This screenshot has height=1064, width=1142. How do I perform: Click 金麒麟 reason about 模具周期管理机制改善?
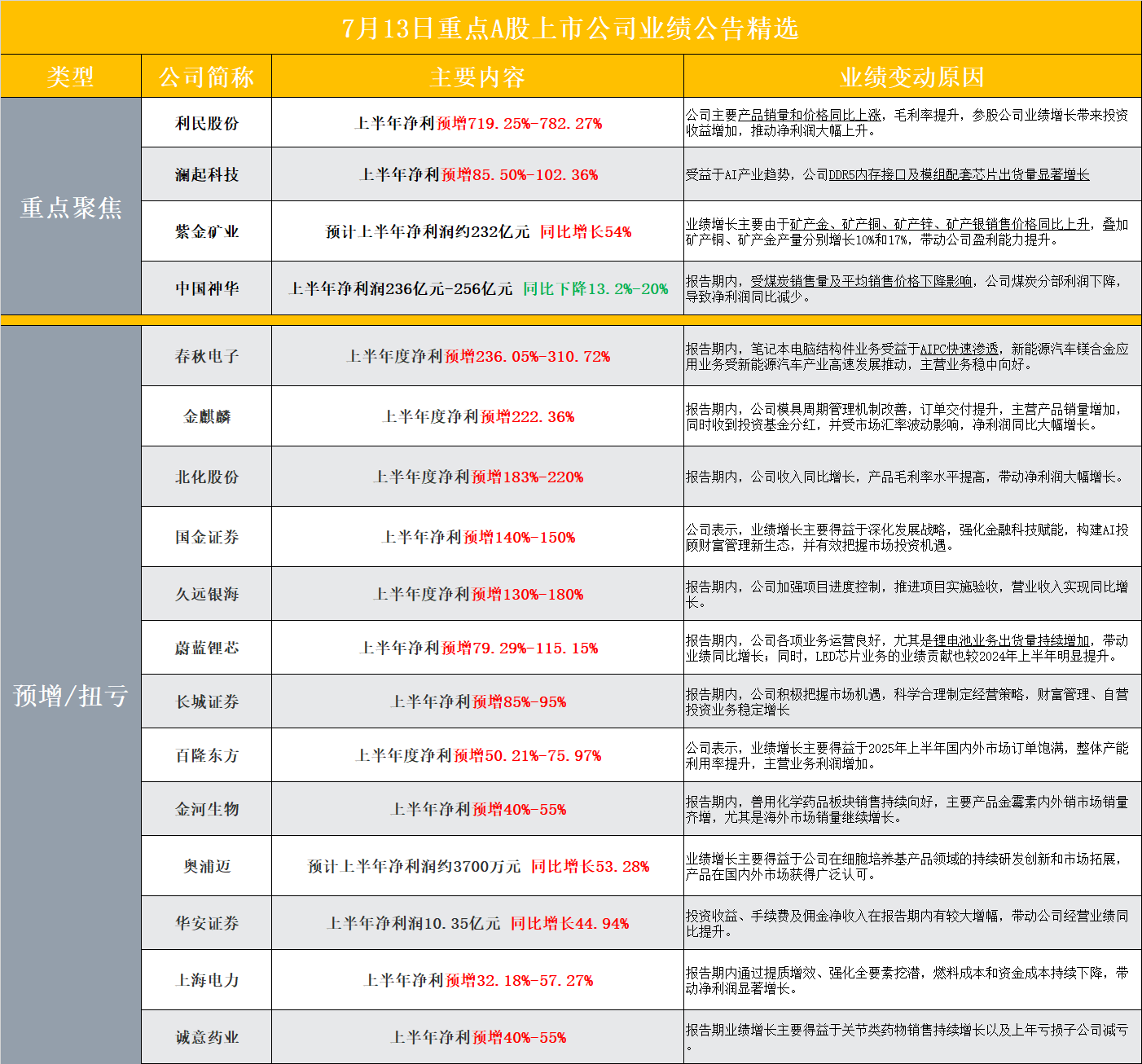(x=912, y=416)
